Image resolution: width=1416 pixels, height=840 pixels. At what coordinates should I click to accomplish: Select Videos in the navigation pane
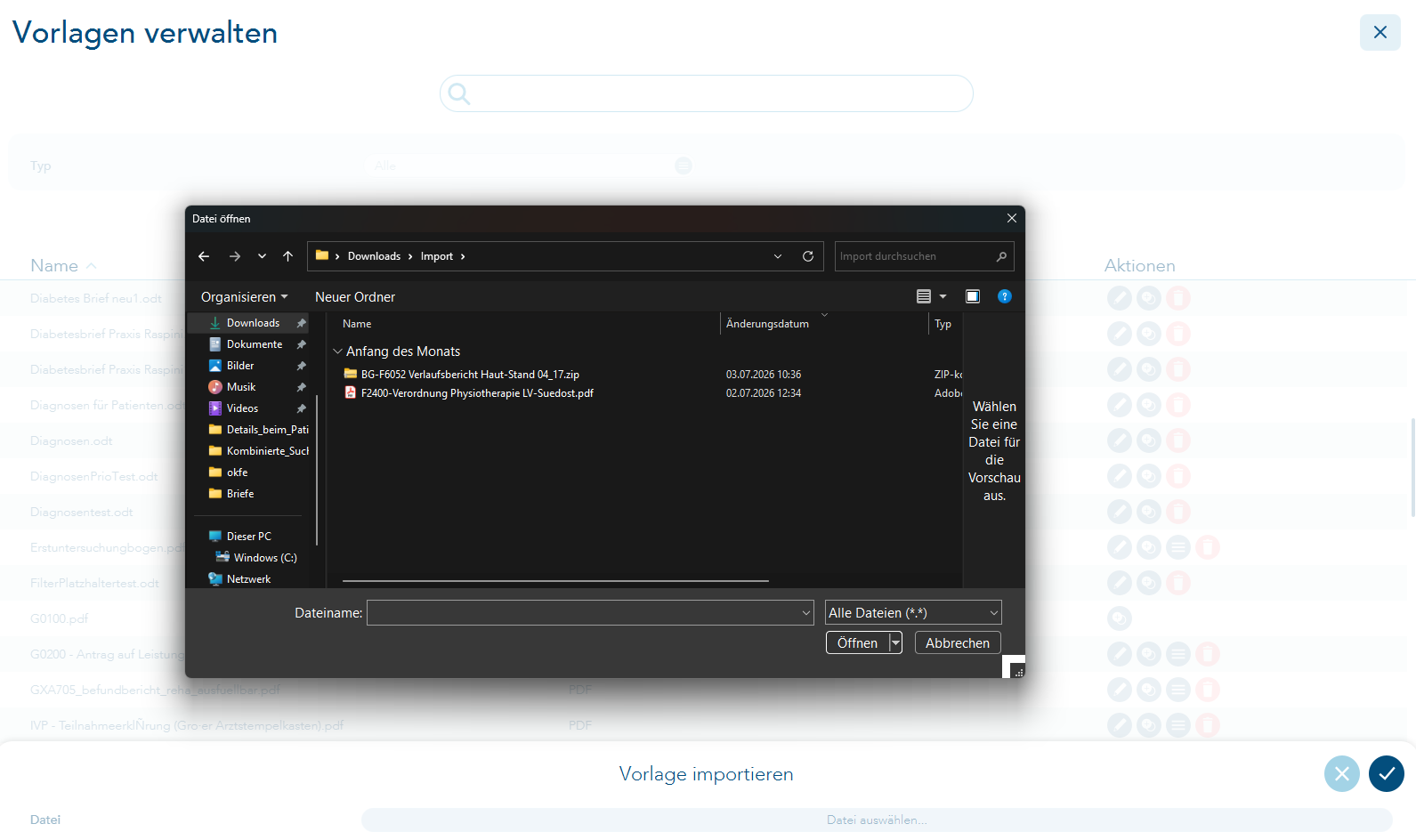pos(242,408)
